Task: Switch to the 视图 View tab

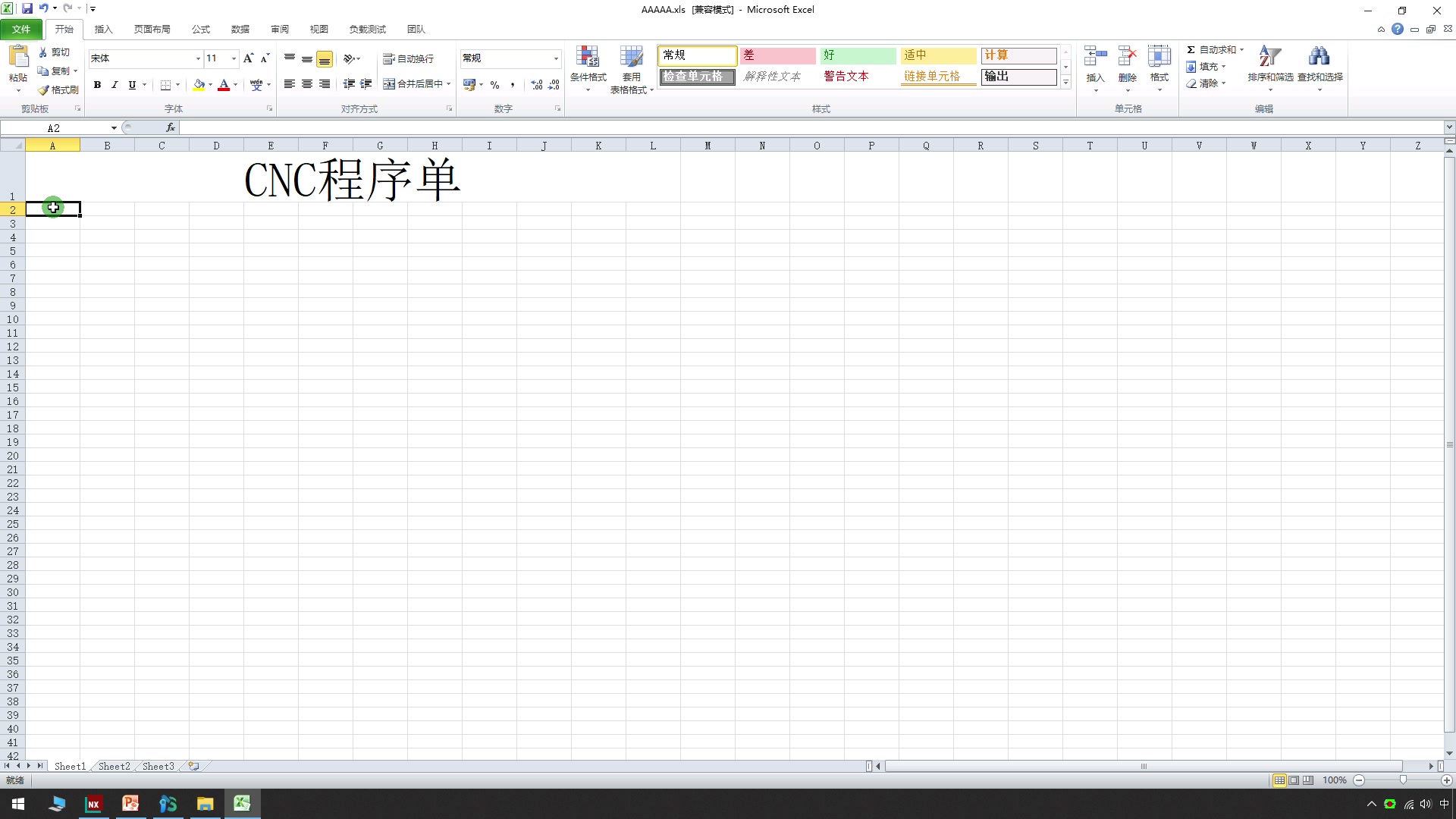Action: (318, 30)
